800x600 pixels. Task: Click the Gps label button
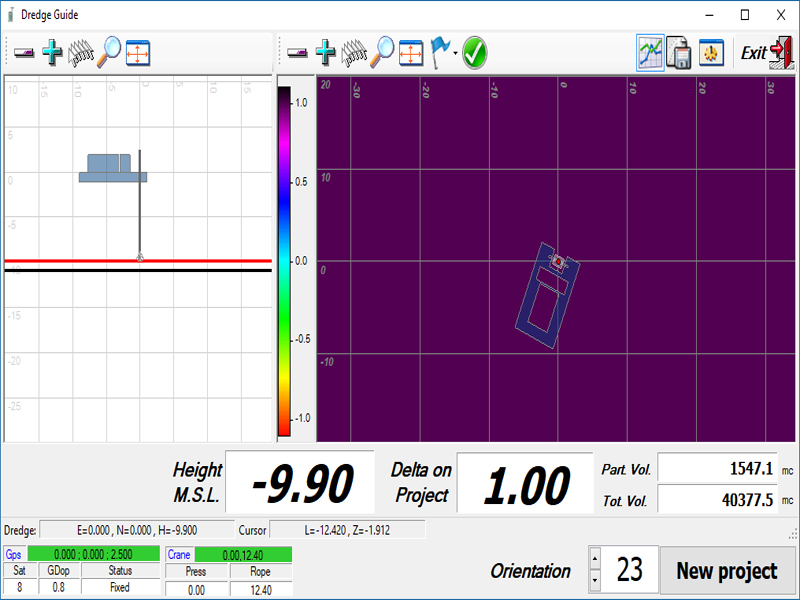(14, 554)
